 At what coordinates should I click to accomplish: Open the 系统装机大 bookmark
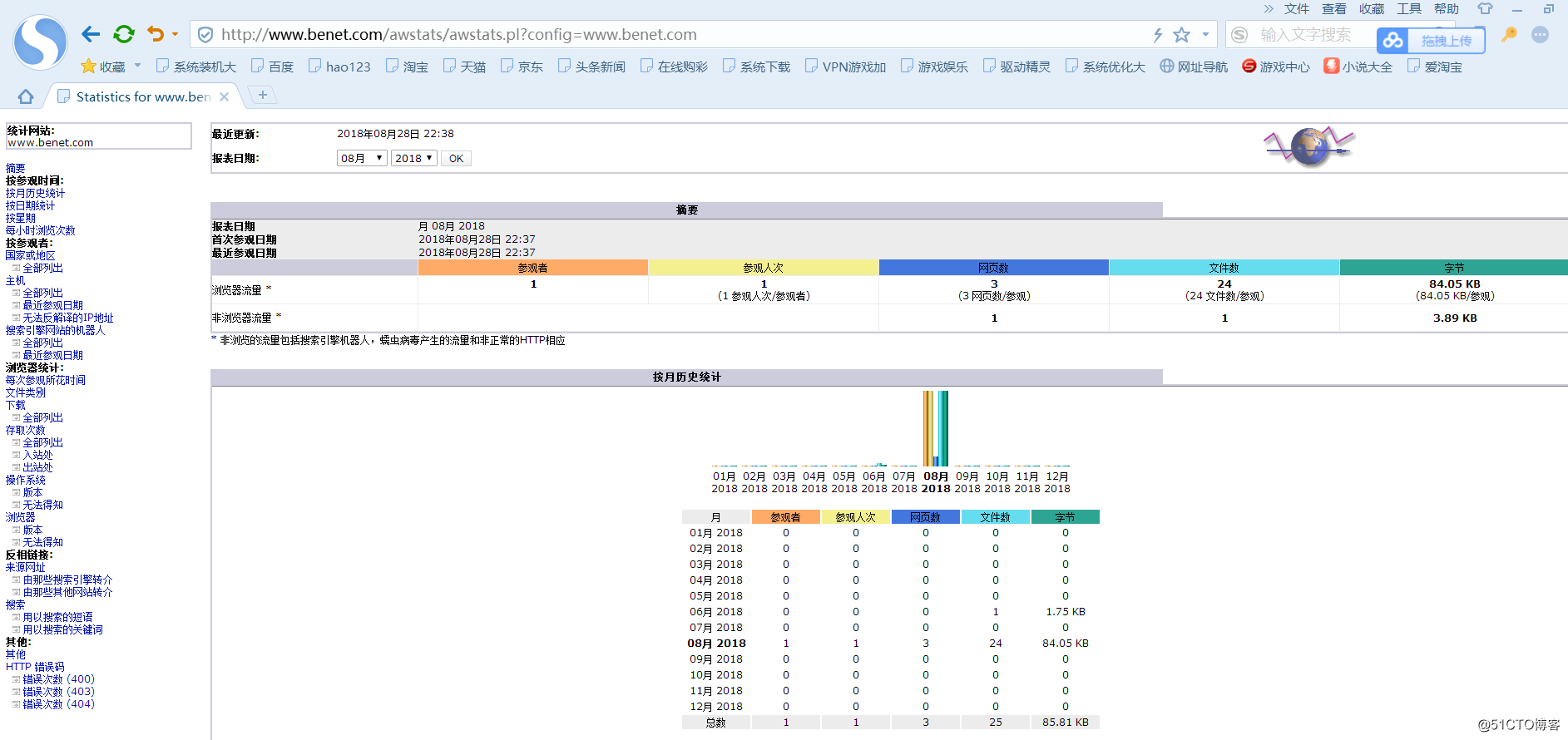point(196,67)
